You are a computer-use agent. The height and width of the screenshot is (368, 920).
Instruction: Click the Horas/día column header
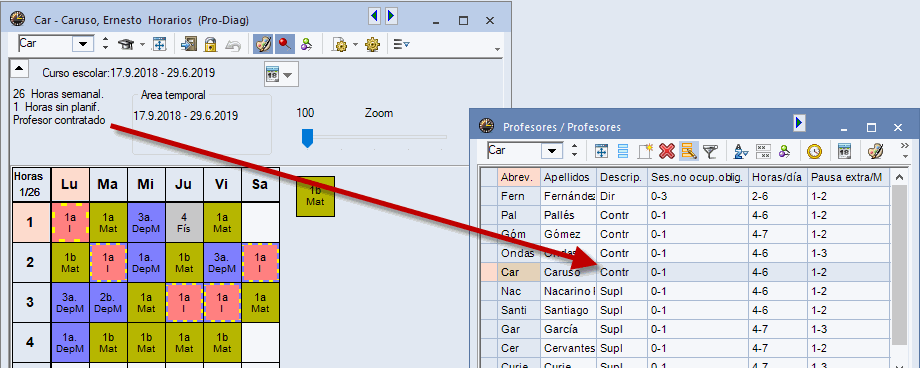coord(776,177)
